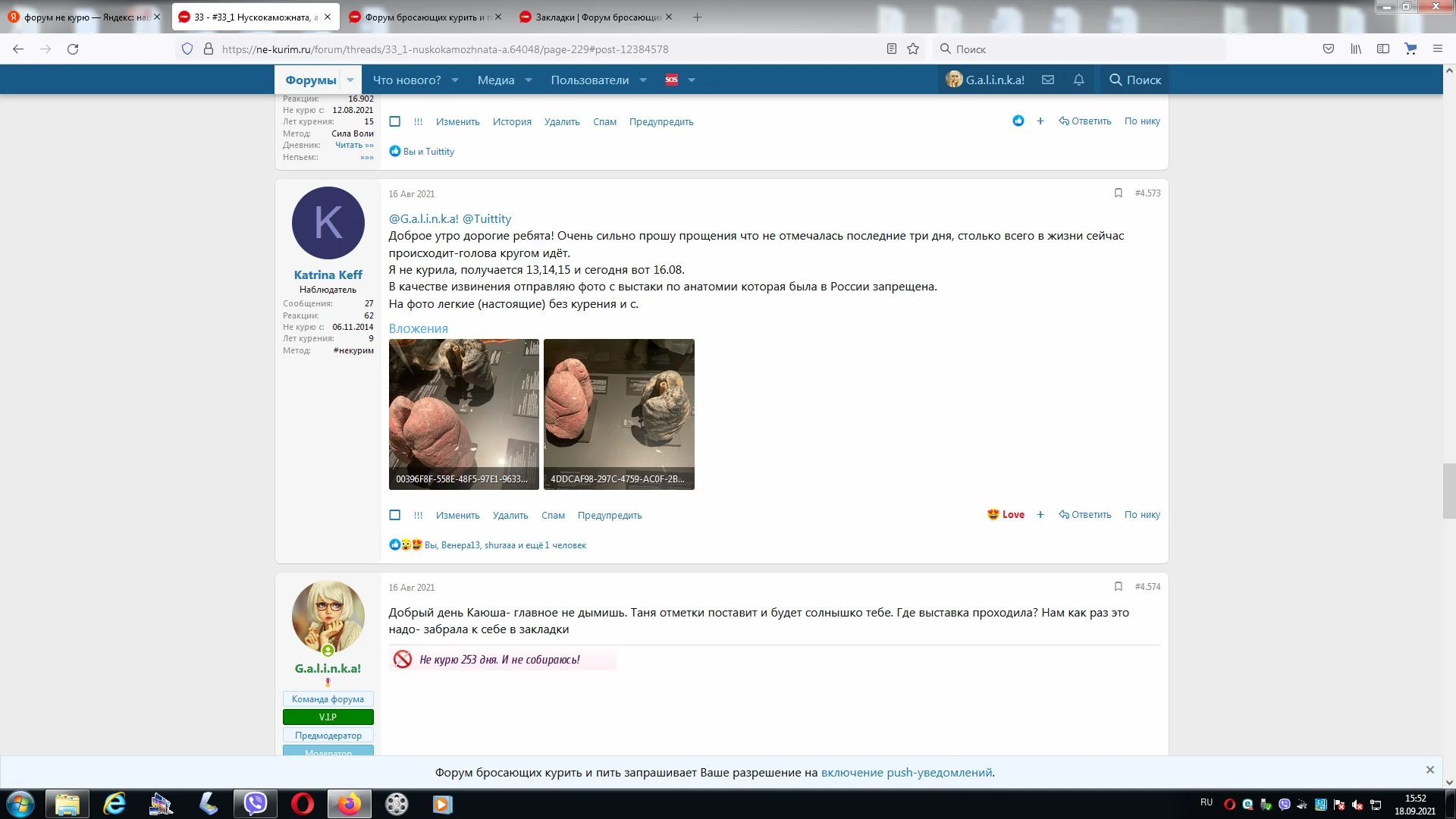Screen dimensions: 1456x819
Task: Open the bookmark icon next to post #4.573
Action: click(1119, 193)
